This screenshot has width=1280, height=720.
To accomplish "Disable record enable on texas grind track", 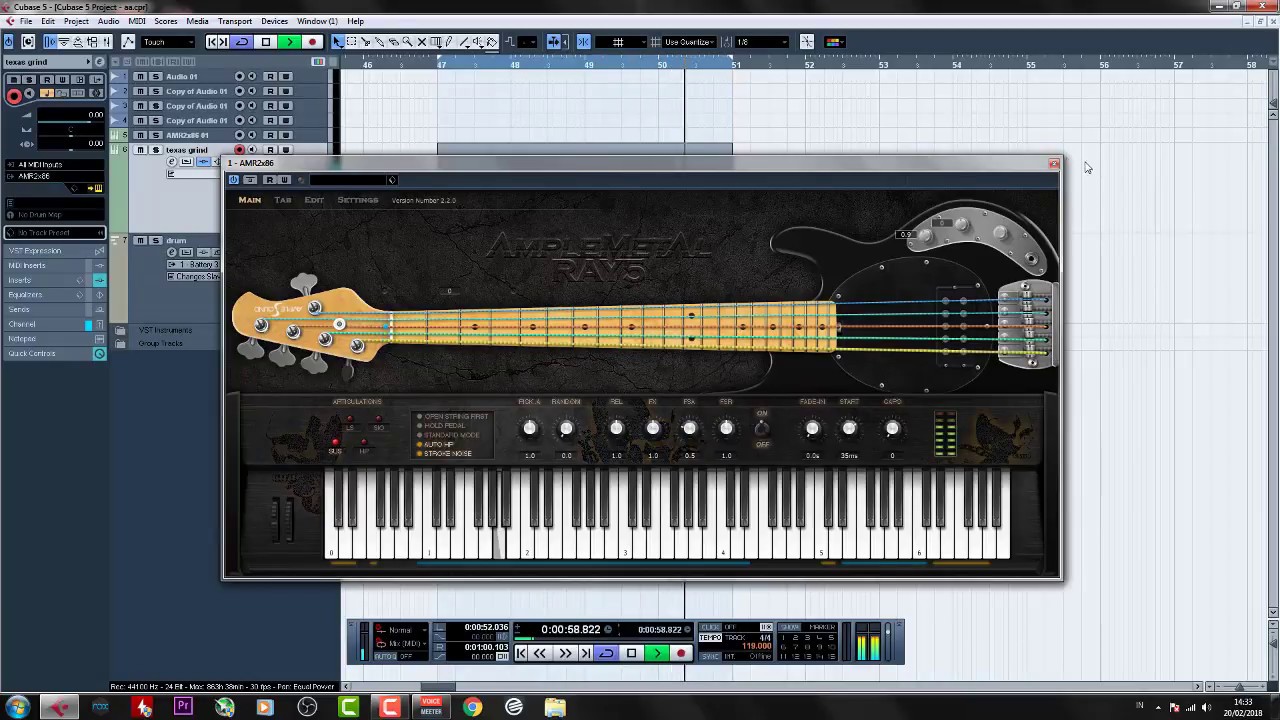I will click(x=239, y=150).
